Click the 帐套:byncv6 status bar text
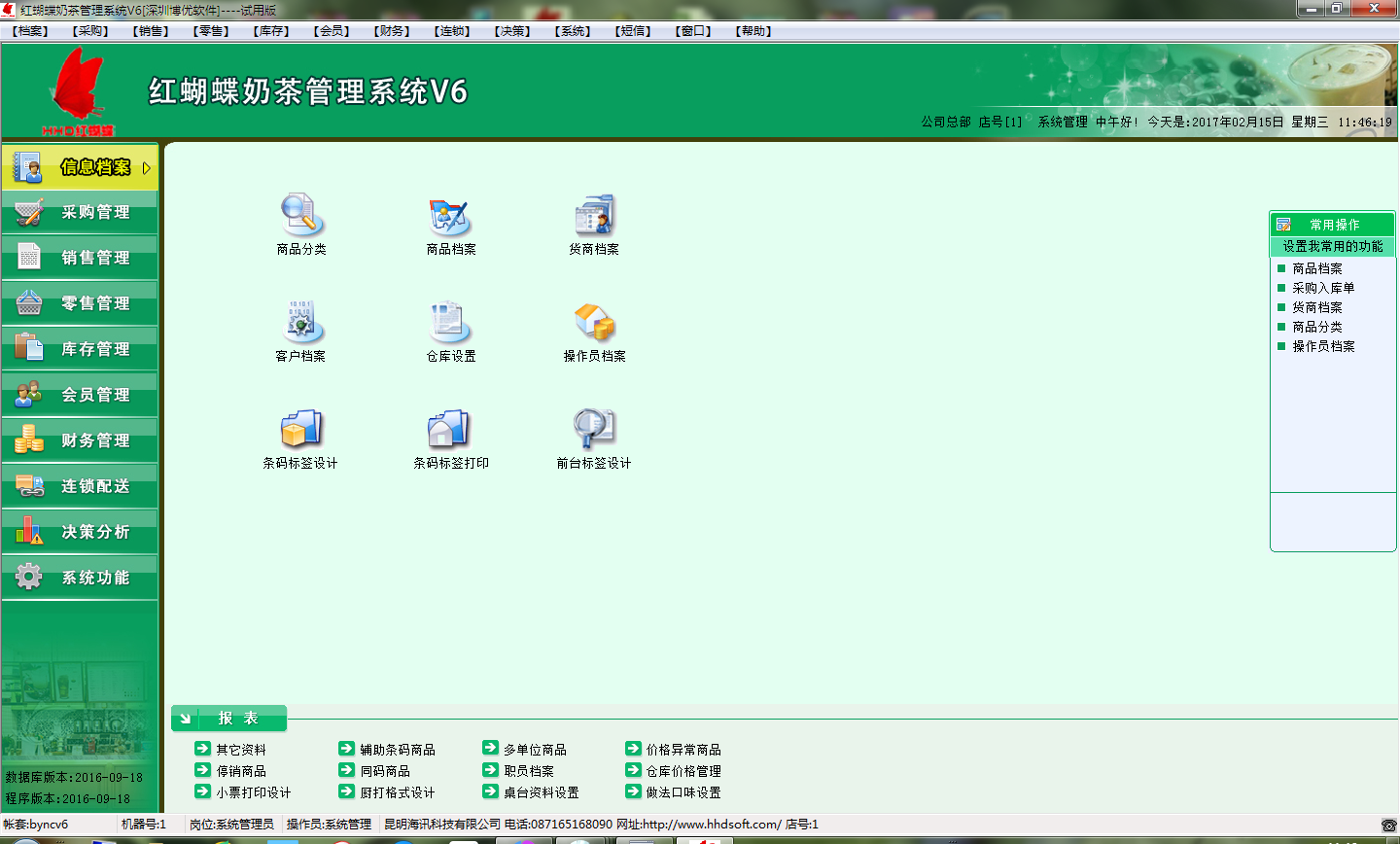This screenshot has height=844, width=1400. tap(36, 825)
